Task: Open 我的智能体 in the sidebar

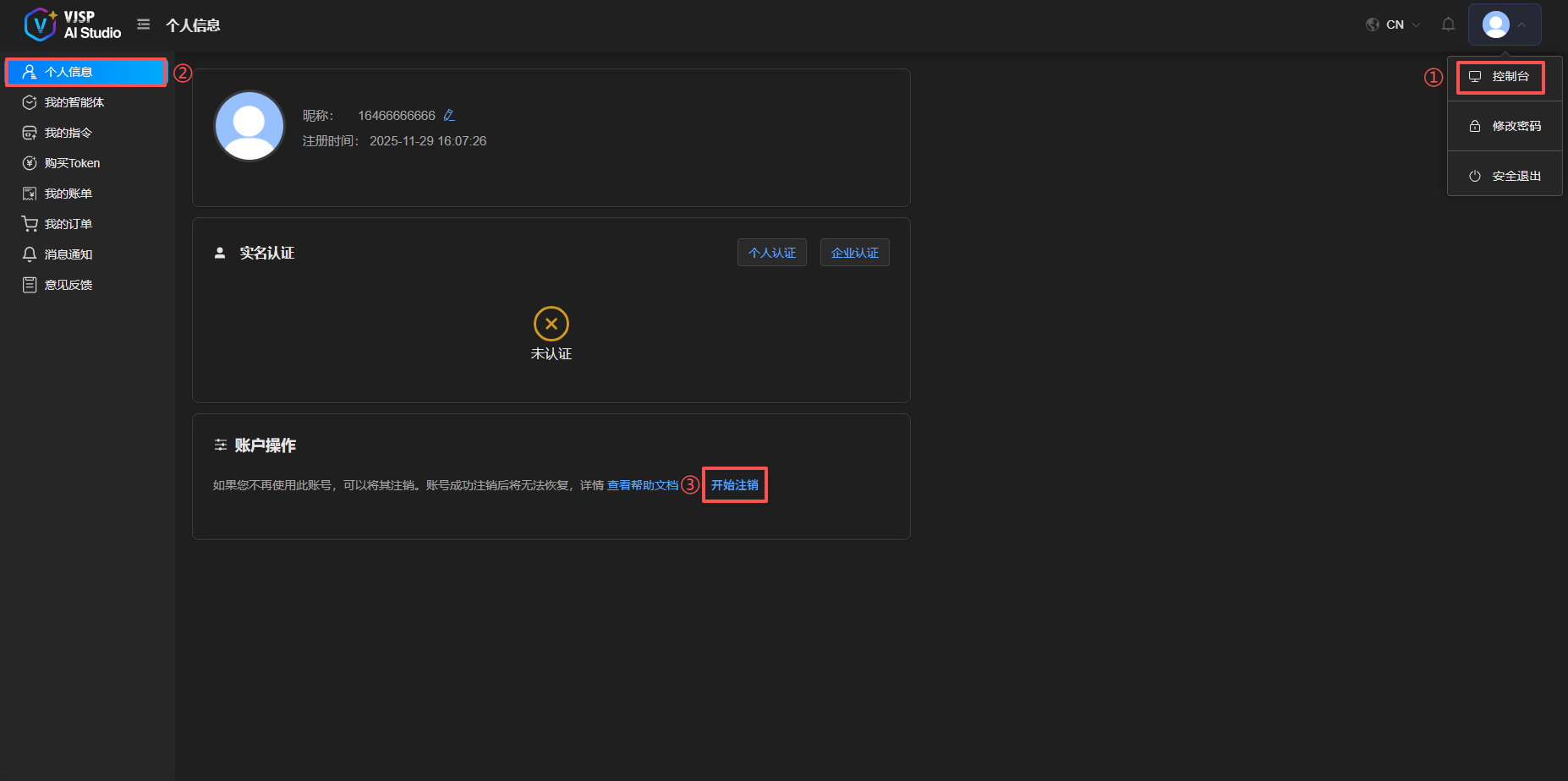Action: pyautogui.click(x=74, y=102)
